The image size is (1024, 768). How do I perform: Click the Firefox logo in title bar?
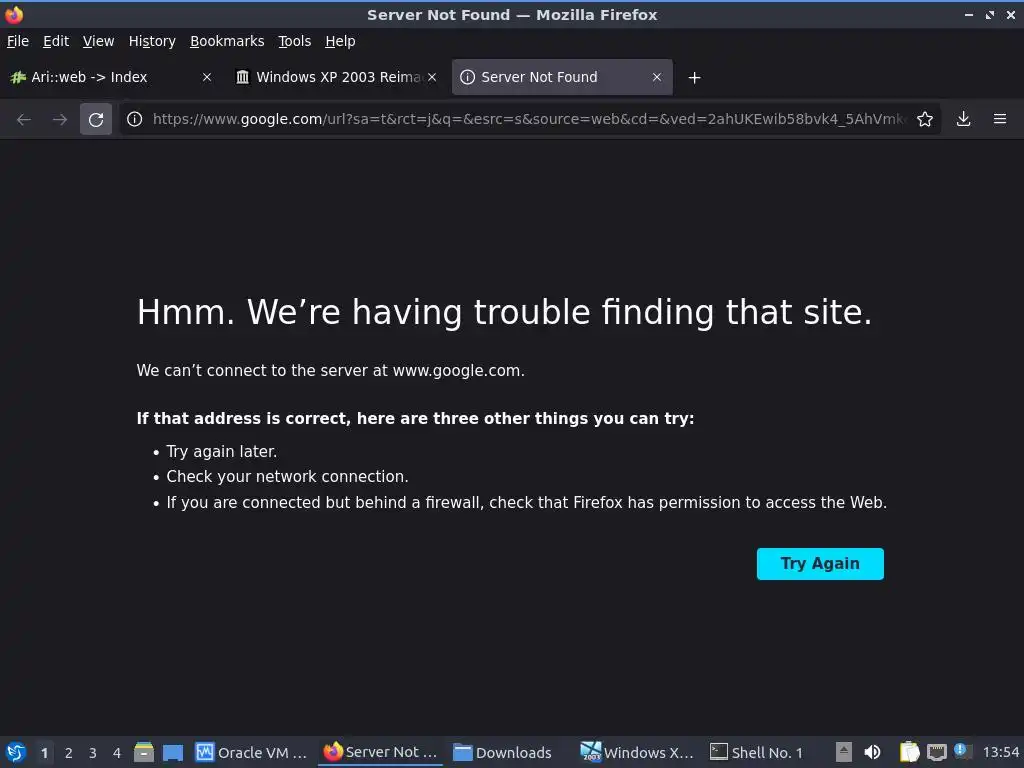14,14
